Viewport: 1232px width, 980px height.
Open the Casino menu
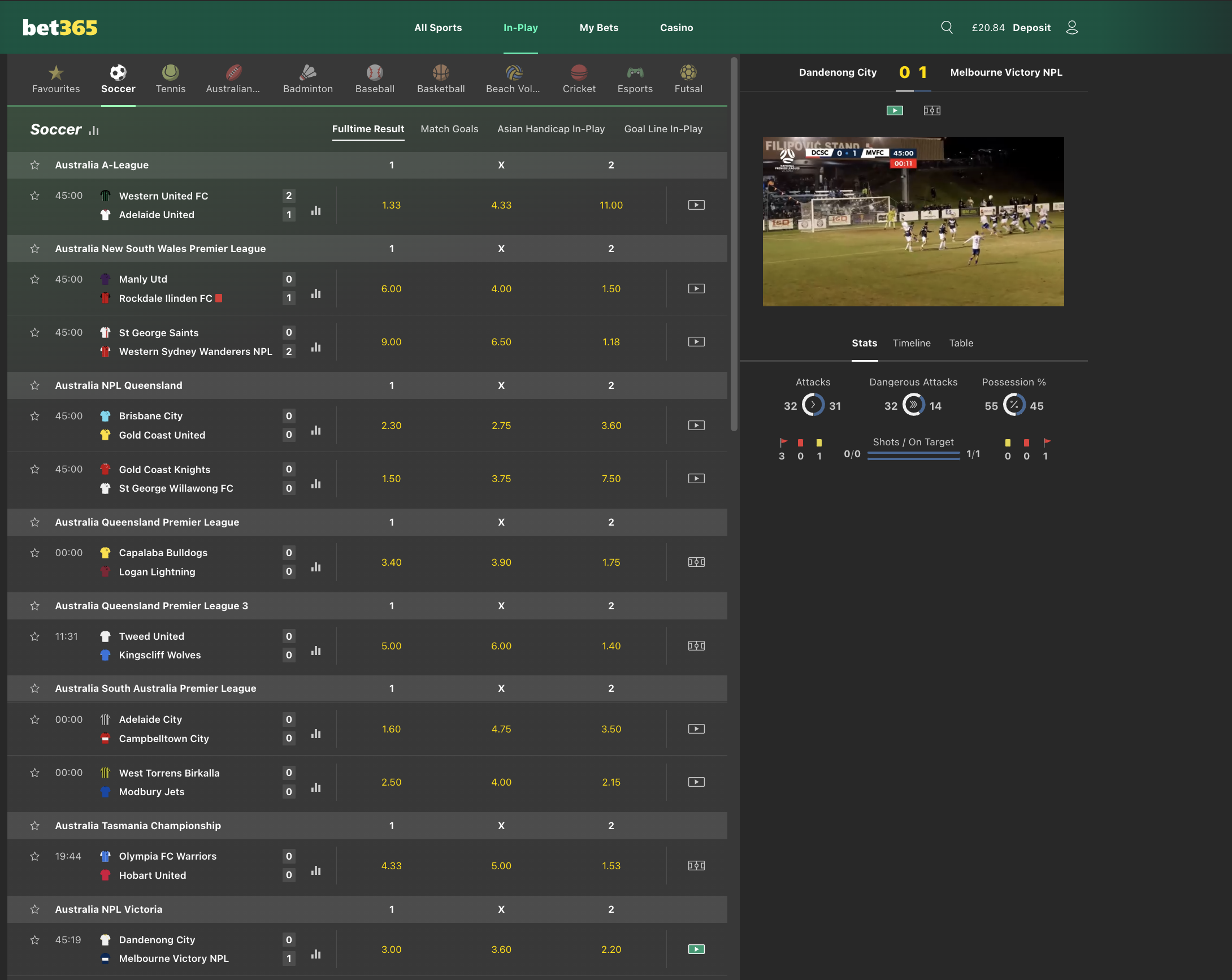tap(676, 28)
